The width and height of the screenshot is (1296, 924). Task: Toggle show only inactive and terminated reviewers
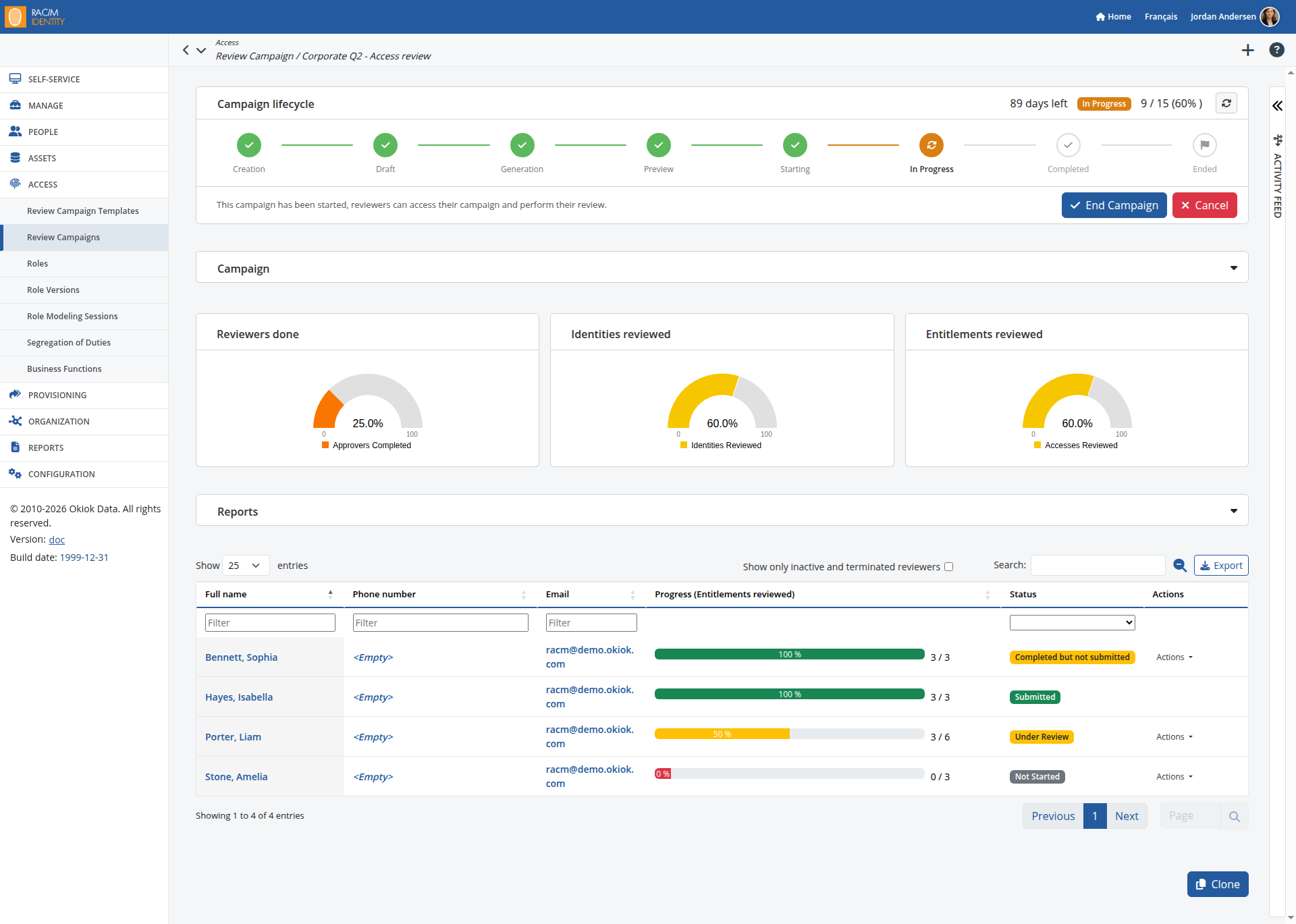point(948,567)
